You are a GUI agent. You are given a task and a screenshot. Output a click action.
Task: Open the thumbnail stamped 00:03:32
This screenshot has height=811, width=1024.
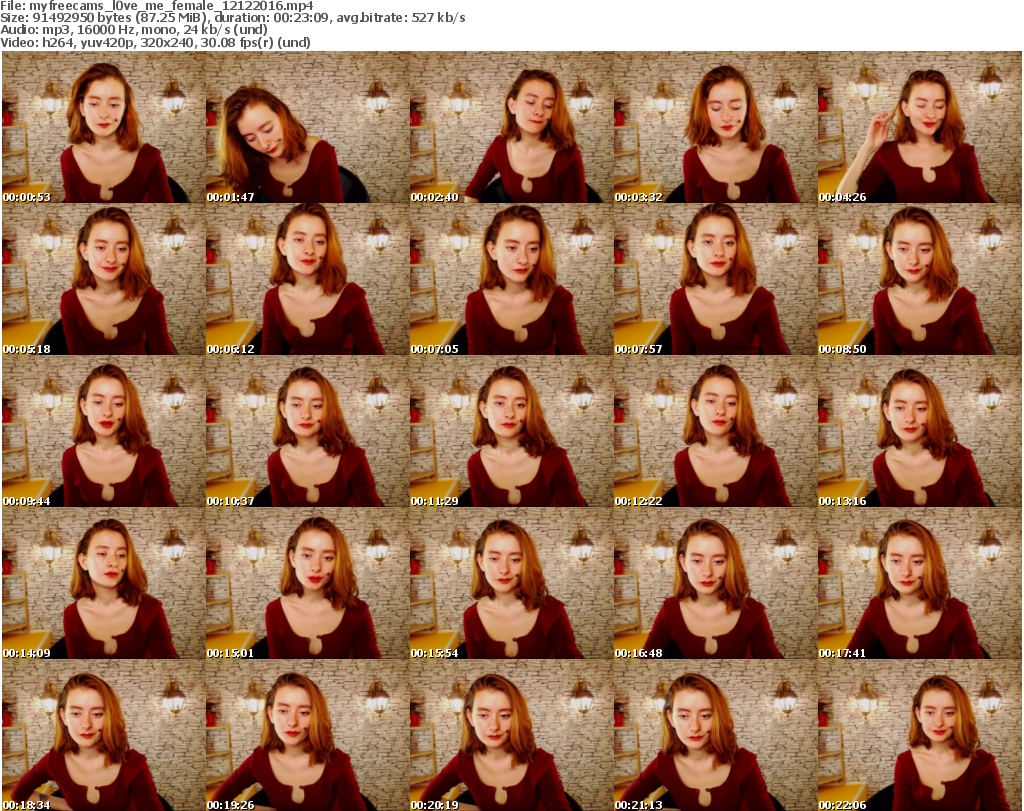click(716, 127)
